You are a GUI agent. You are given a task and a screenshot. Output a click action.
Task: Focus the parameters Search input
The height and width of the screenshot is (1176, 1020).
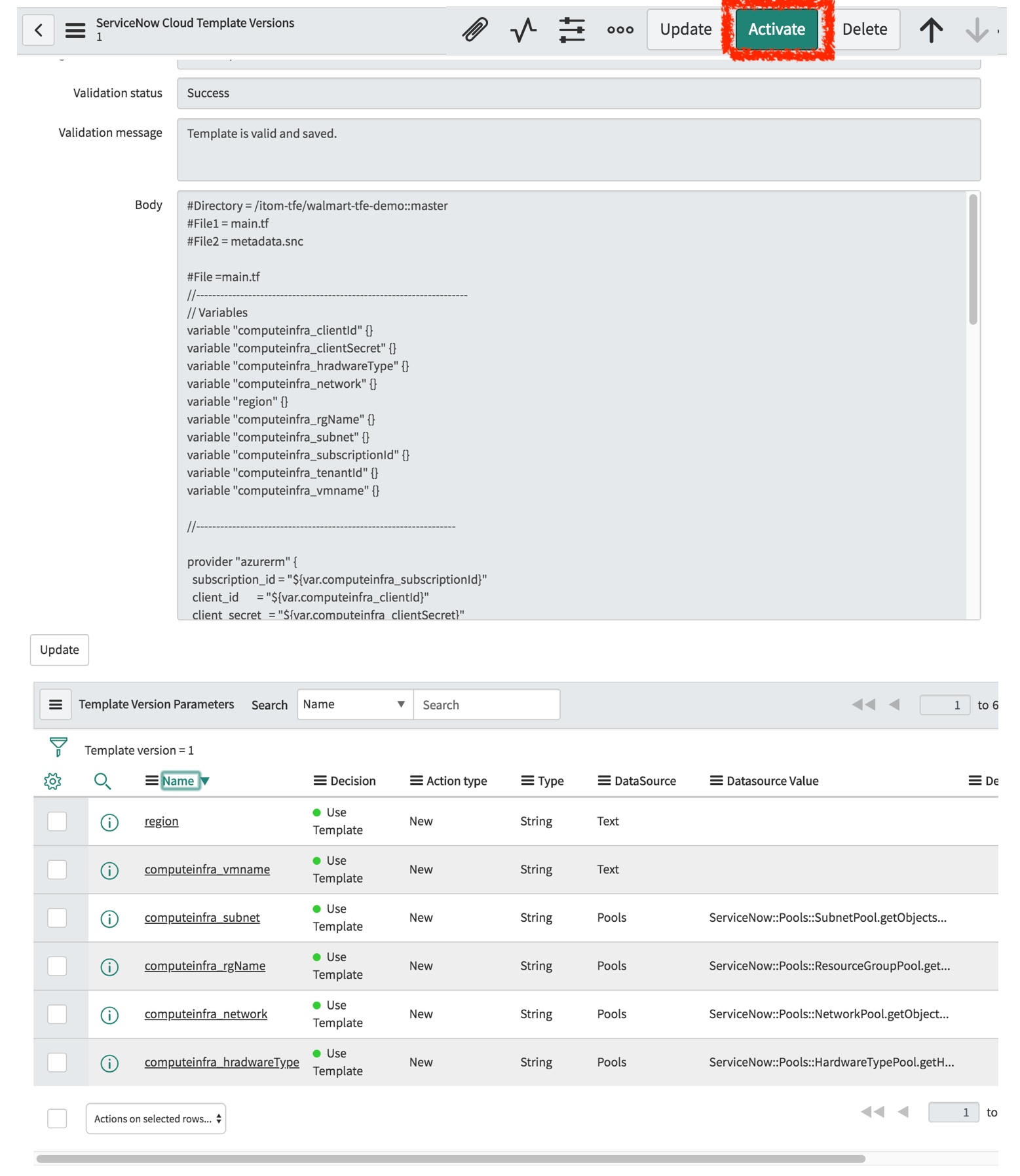(487, 704)
